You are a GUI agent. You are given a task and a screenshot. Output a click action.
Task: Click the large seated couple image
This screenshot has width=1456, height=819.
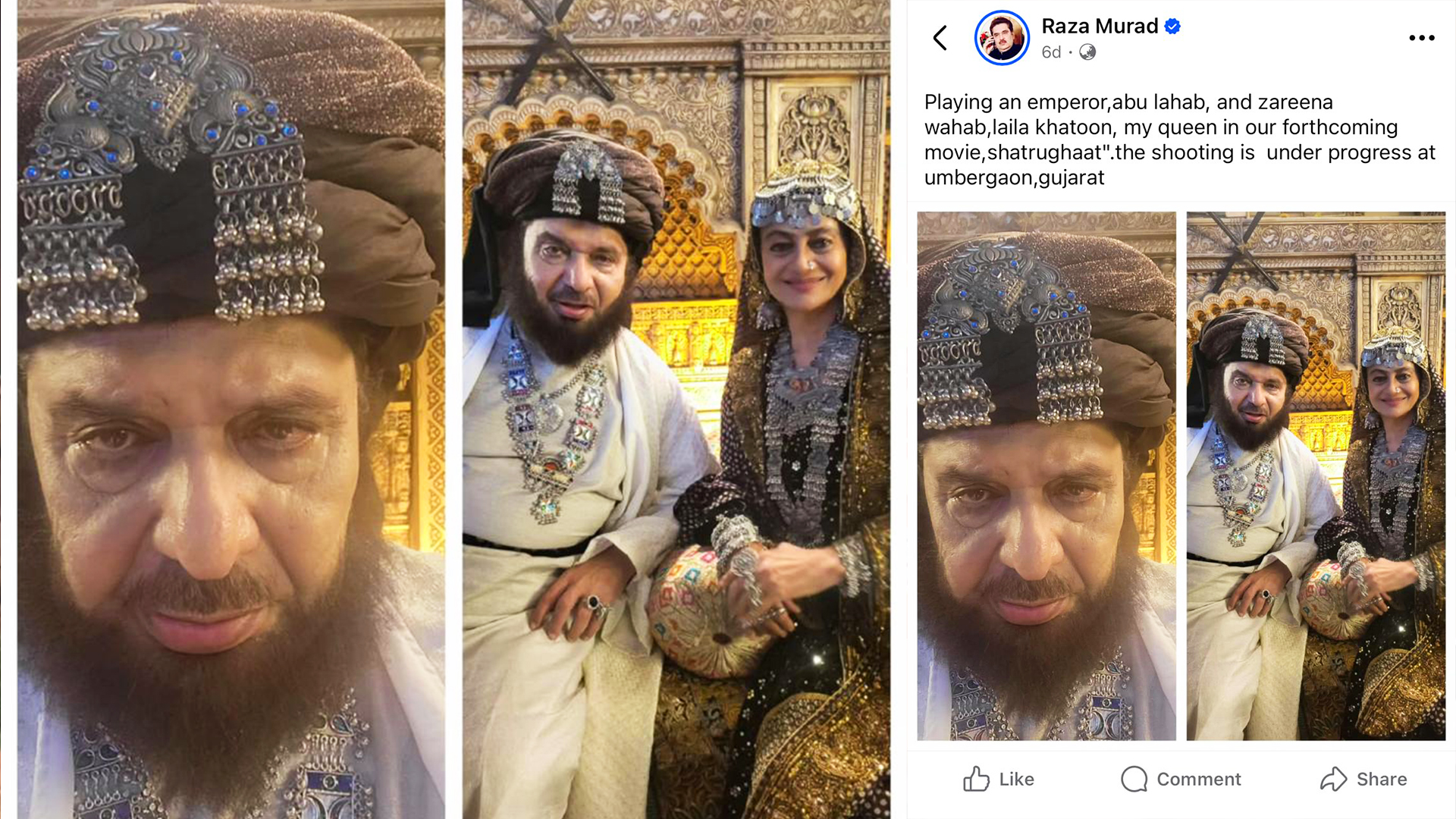pyautogui.click(x=676, y=409)
